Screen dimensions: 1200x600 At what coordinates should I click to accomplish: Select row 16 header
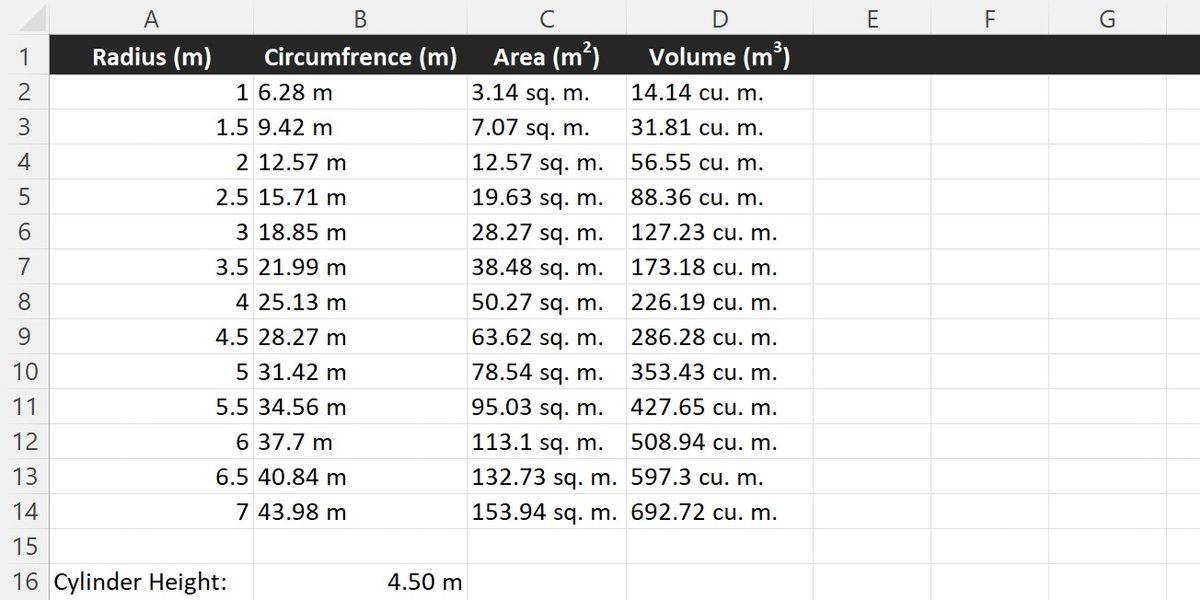[x=24, y=581]
